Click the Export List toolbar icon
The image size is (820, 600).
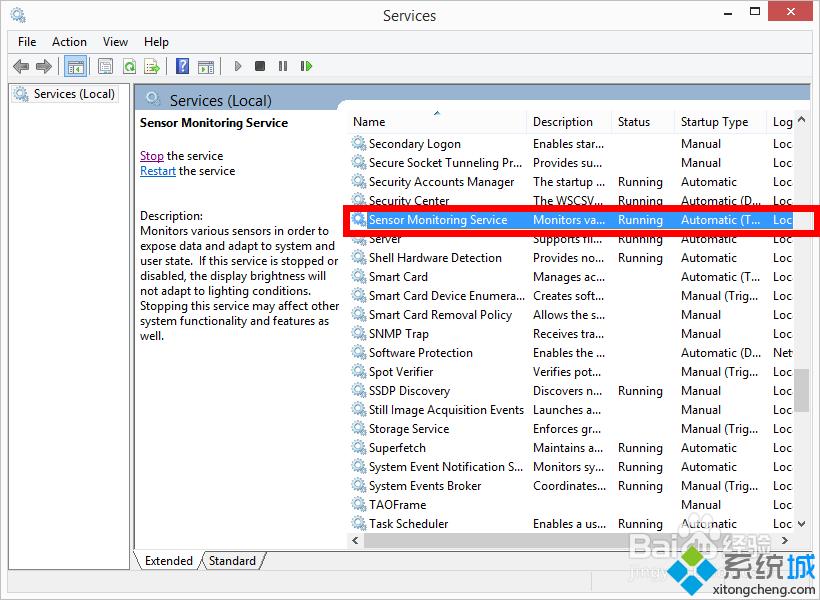pyautogui.click(x=152, y=66)
